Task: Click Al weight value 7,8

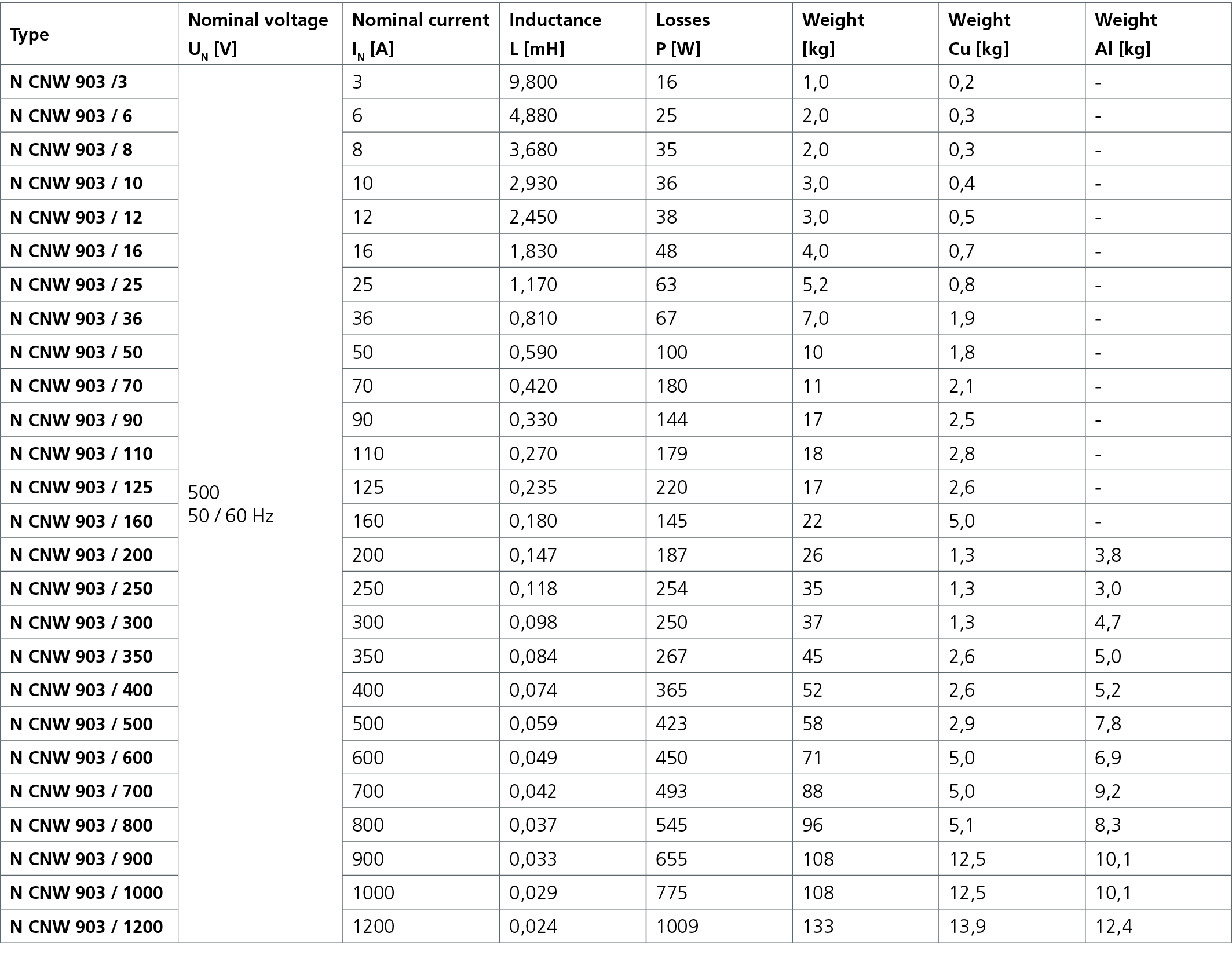Action: [1108, 724]
